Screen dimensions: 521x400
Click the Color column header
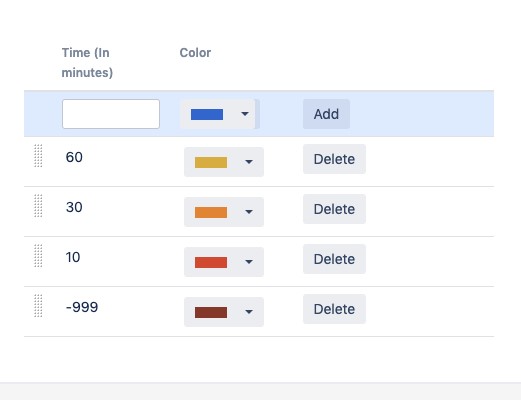tap(195, 53)
